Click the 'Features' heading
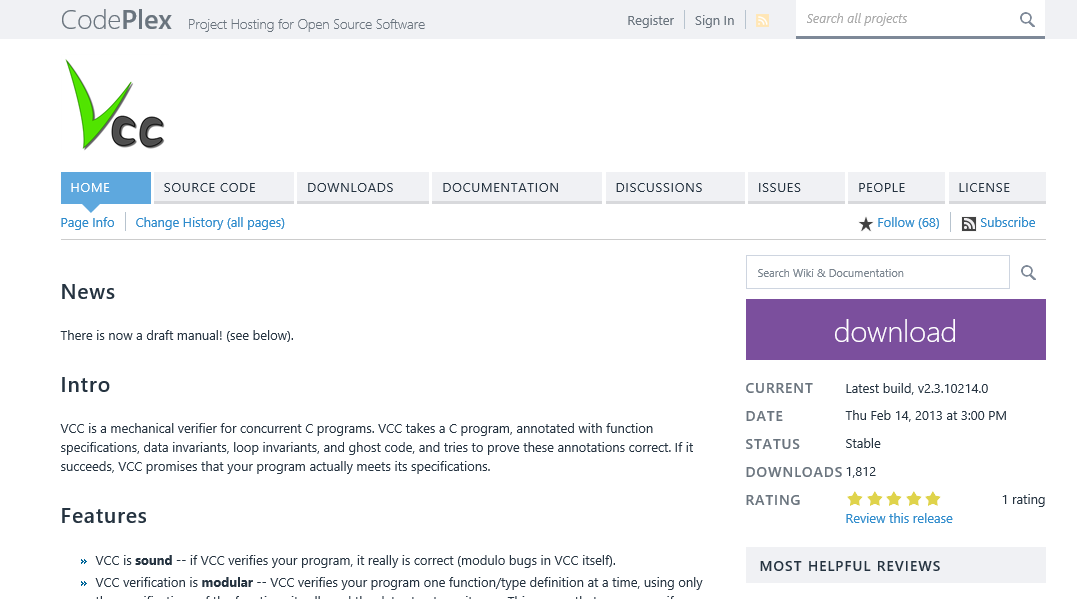Image resolution: width=1077 pixels, height=599 pixels. (104, 516)
